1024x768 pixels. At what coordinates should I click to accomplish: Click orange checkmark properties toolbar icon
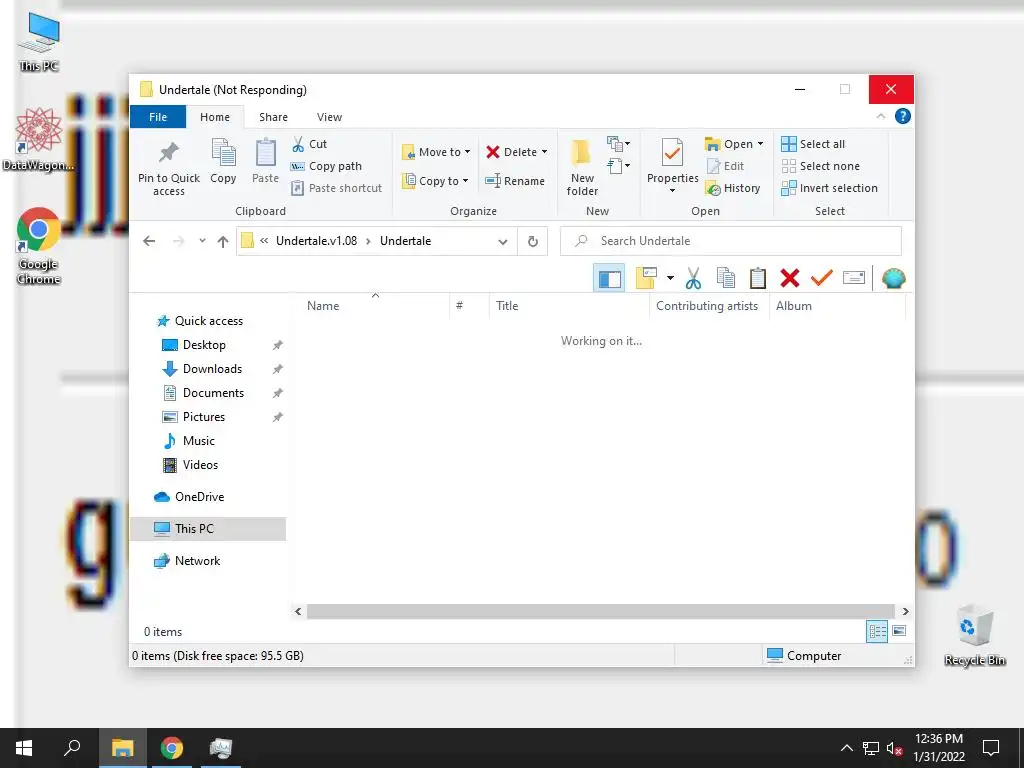tap(822, 278)
